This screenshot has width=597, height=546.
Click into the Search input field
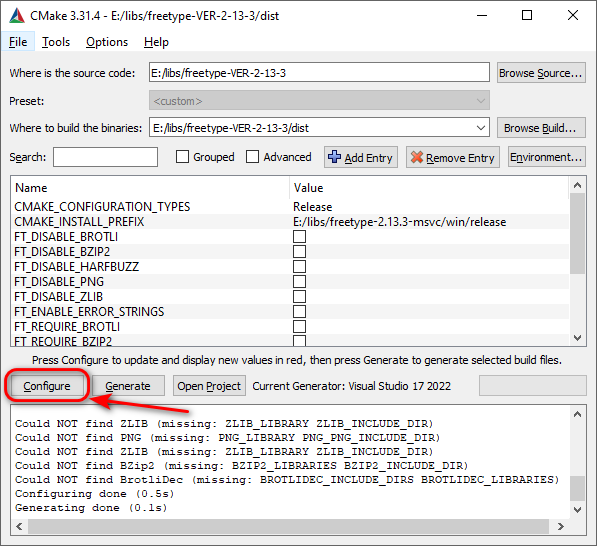[105, 157]
